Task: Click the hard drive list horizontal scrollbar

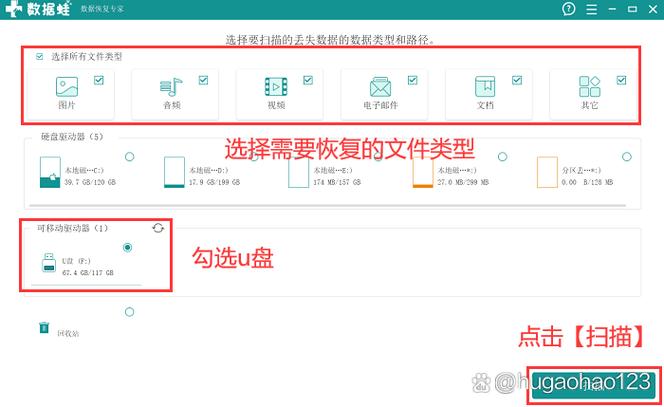Action: 328,205
